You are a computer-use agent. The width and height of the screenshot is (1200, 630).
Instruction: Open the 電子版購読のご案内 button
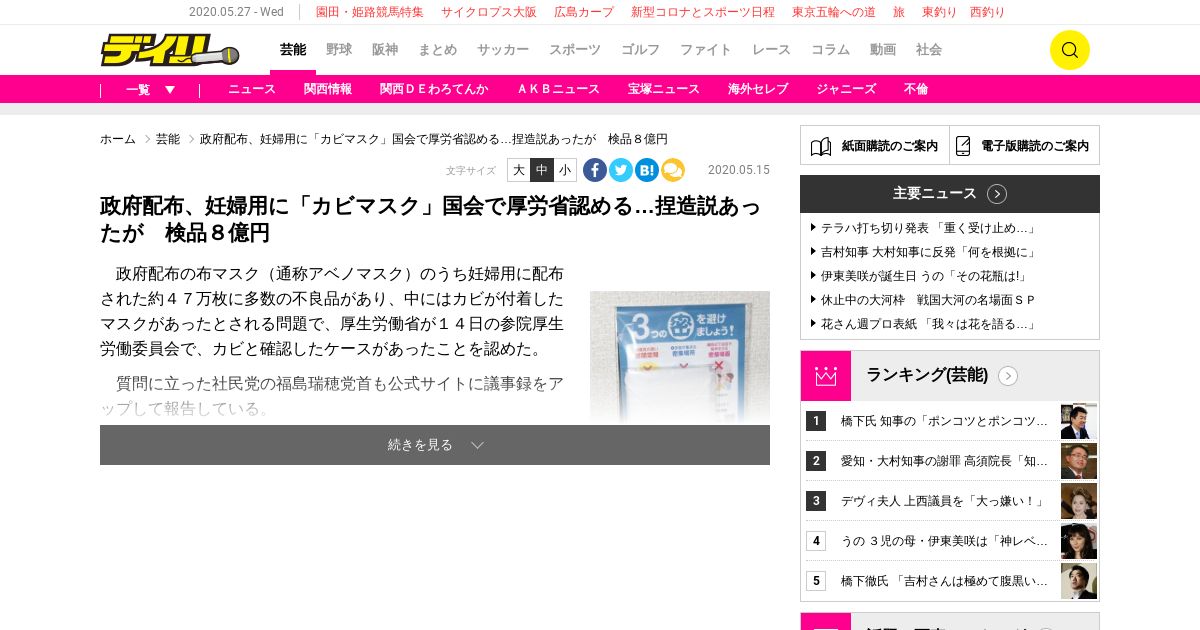[x=1025, y=145]
